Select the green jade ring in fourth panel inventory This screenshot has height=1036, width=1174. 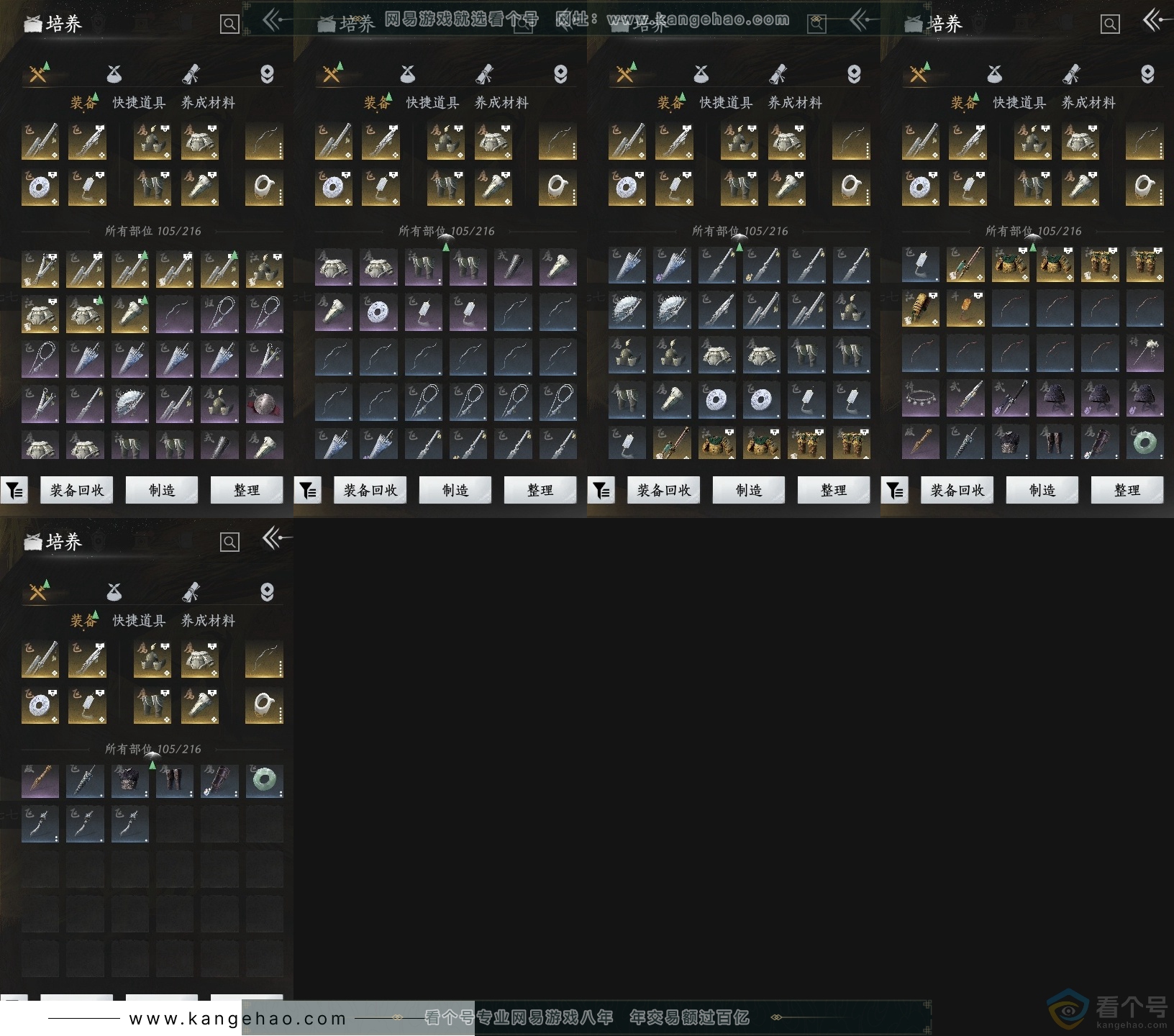(1145, 441)
